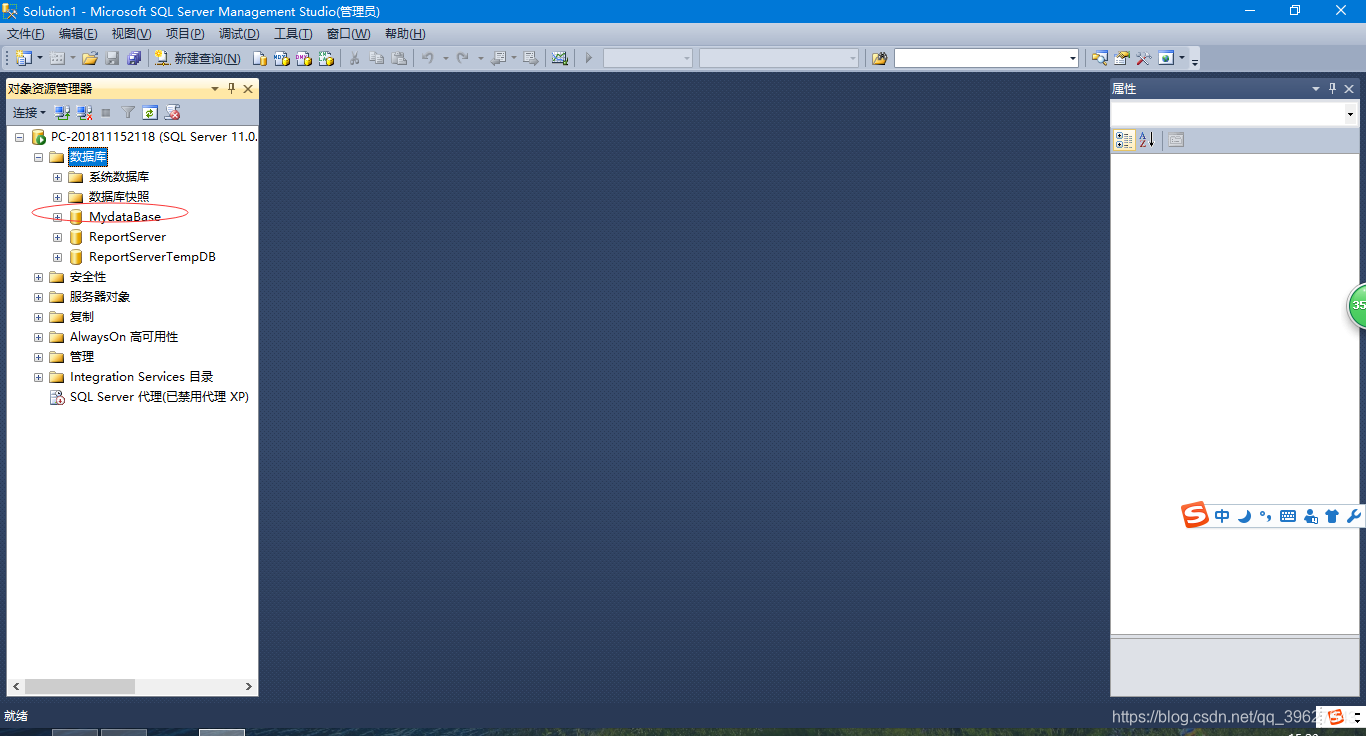The image size is (1366, 736).
Task: Click the Save All toolbar icon
Action: click(134, 58)
